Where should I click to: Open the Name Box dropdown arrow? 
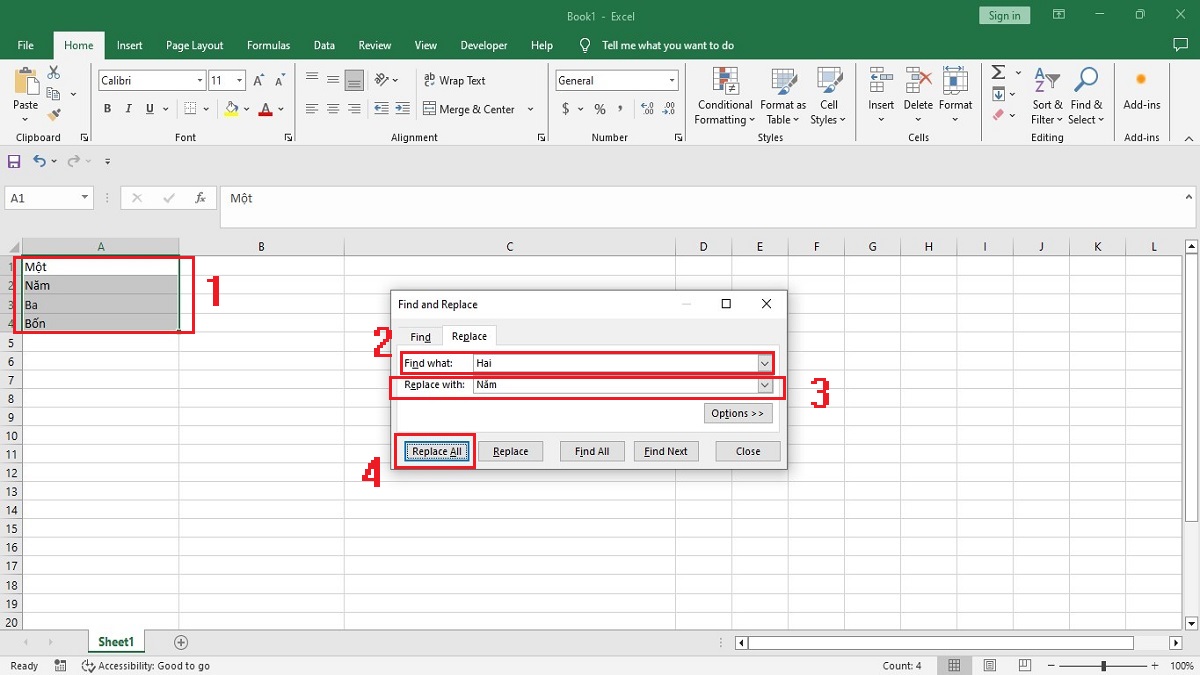click(x=83, y=198)
